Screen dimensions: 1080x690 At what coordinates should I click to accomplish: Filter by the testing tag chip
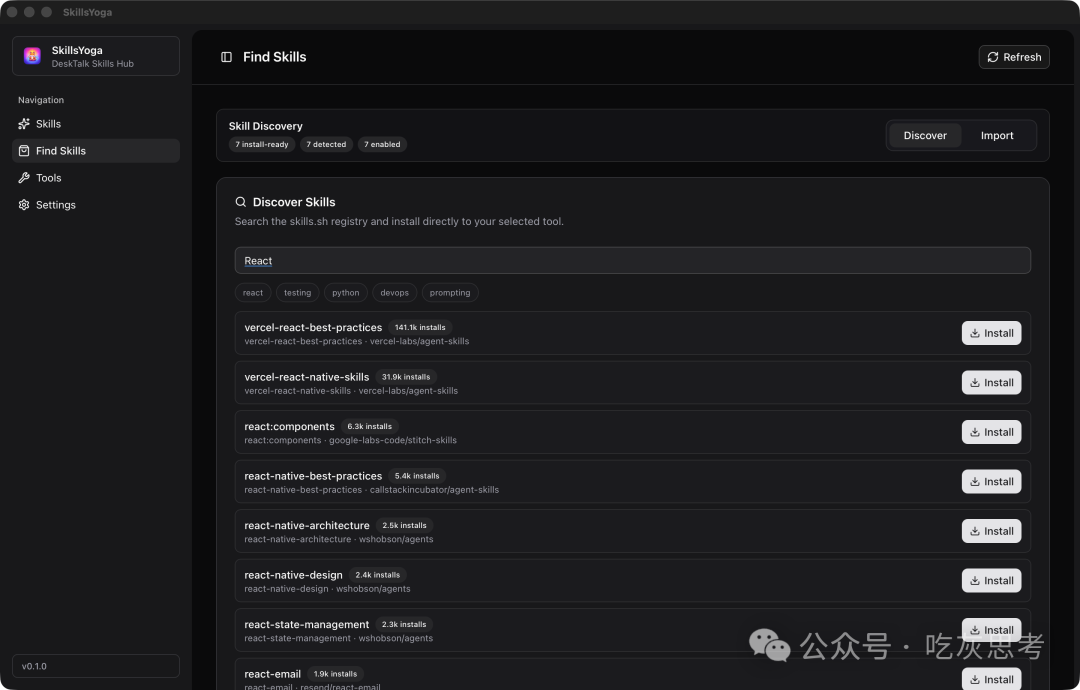[x=298, y=293]
